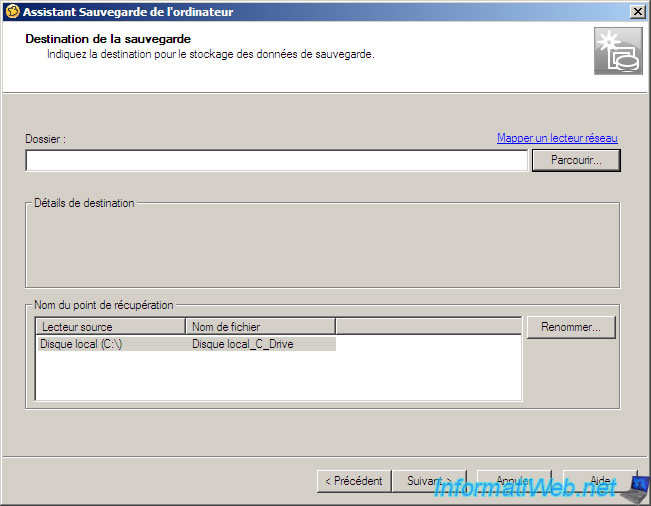Sort by the 'Lecteur source' column header
651x506 pixels.
point(110,327)
